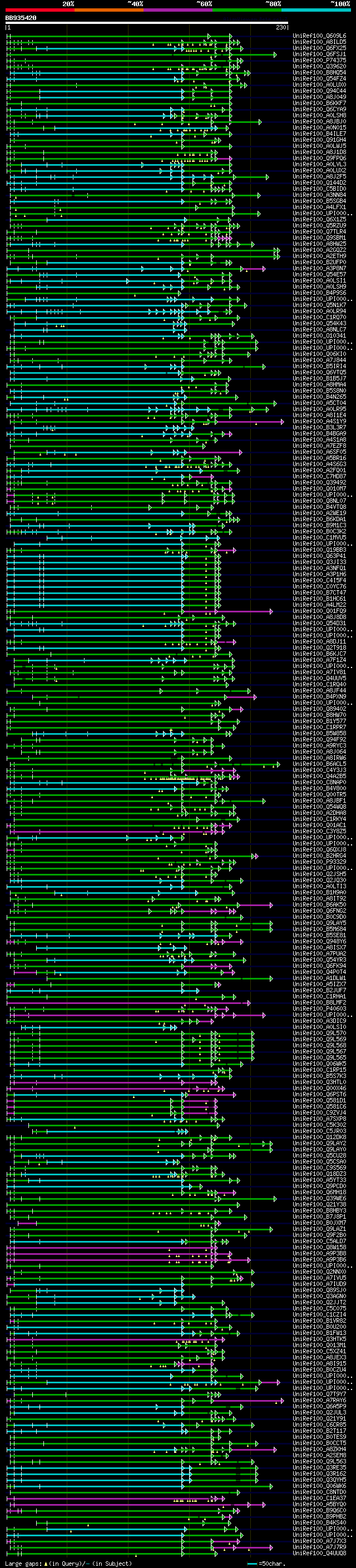
Task: Select the UniRef100_A0LWJ5 row label
Action: click(x=319, y=146)
